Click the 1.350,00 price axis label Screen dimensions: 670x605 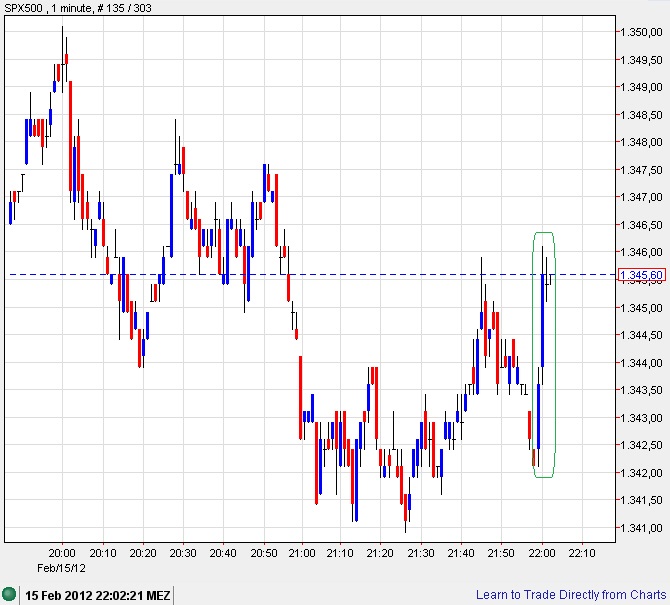click(x=641, y=32)
